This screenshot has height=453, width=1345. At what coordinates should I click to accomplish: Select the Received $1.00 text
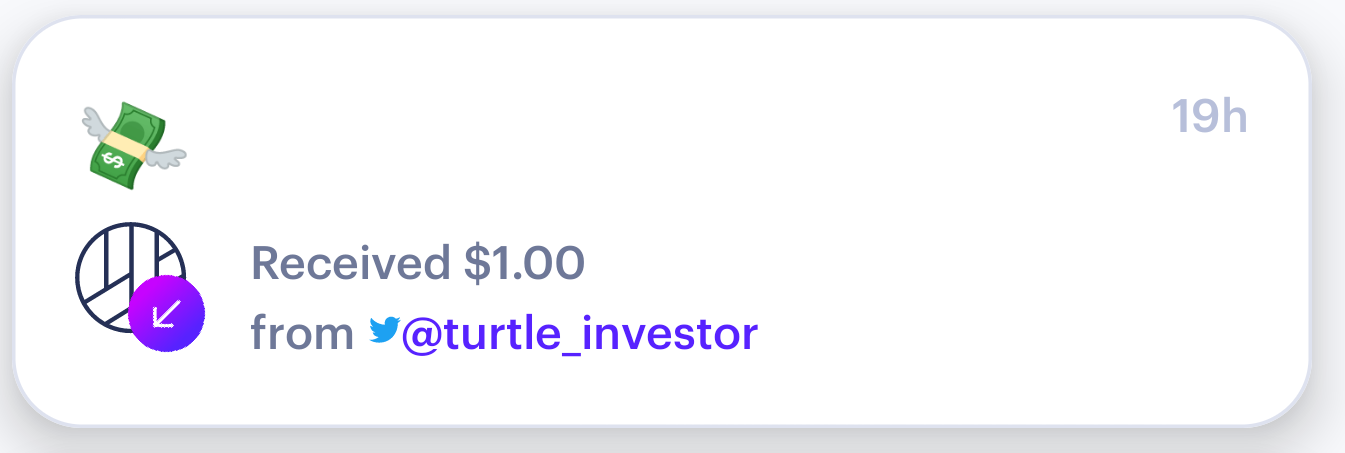(x=417, y=263)
